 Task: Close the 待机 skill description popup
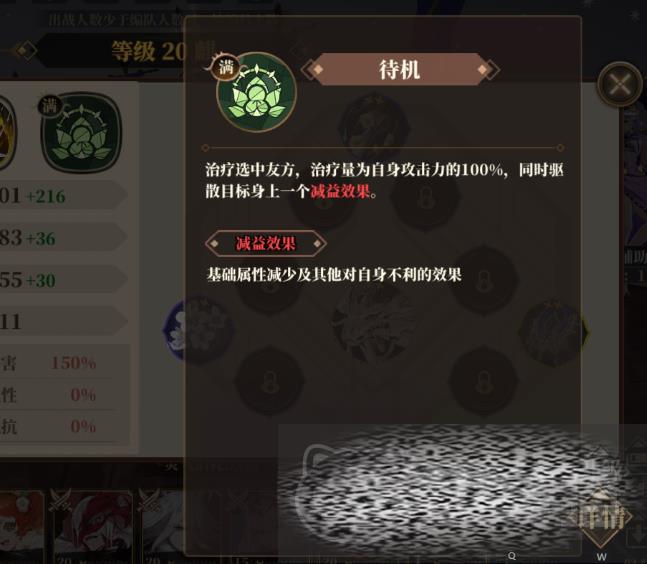point(620,85)
